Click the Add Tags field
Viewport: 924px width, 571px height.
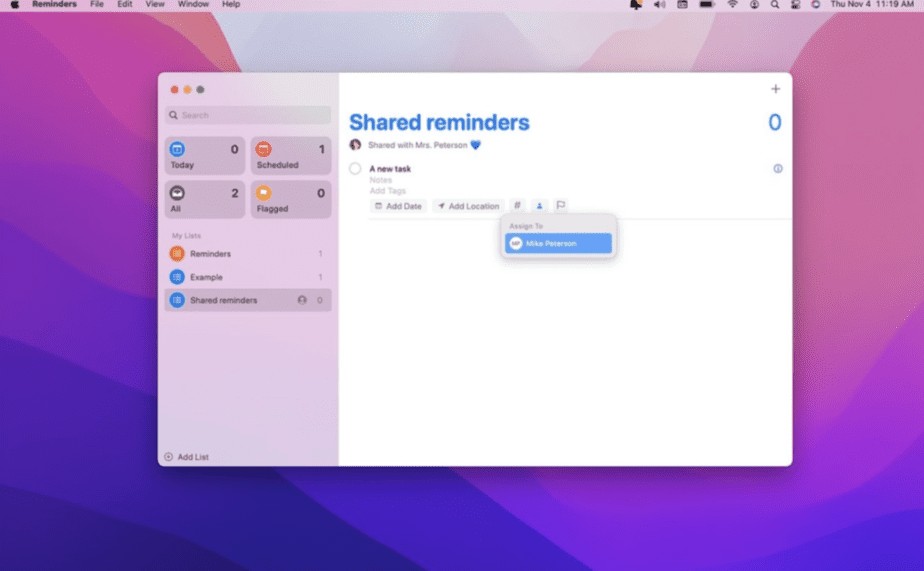coord(388,190)
